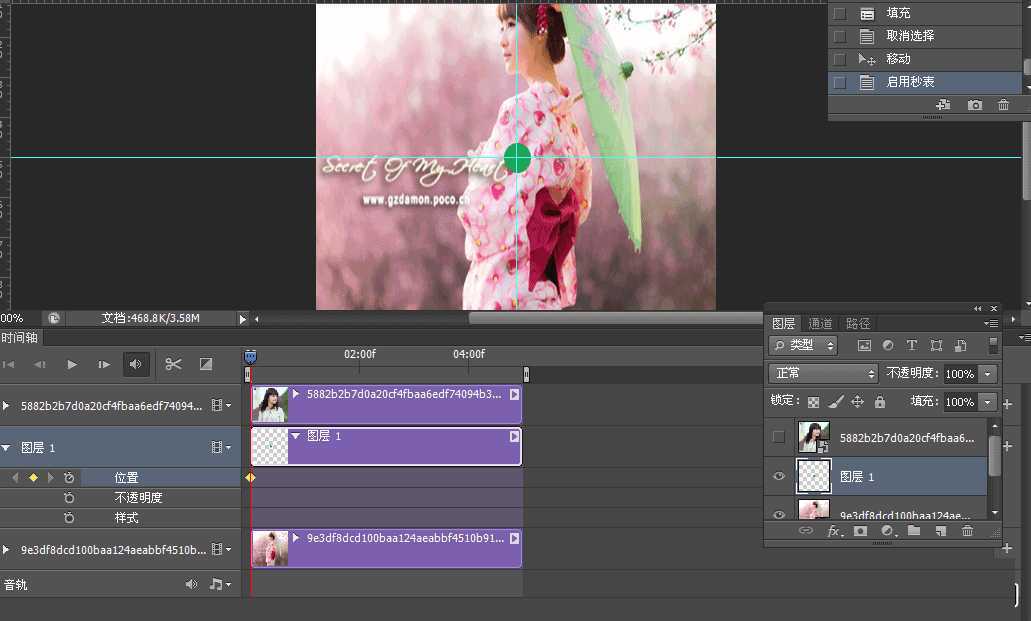The image size is (1031, 621).
Task: Click the 不透明度 100% value field
Action: tap(960, 374)
